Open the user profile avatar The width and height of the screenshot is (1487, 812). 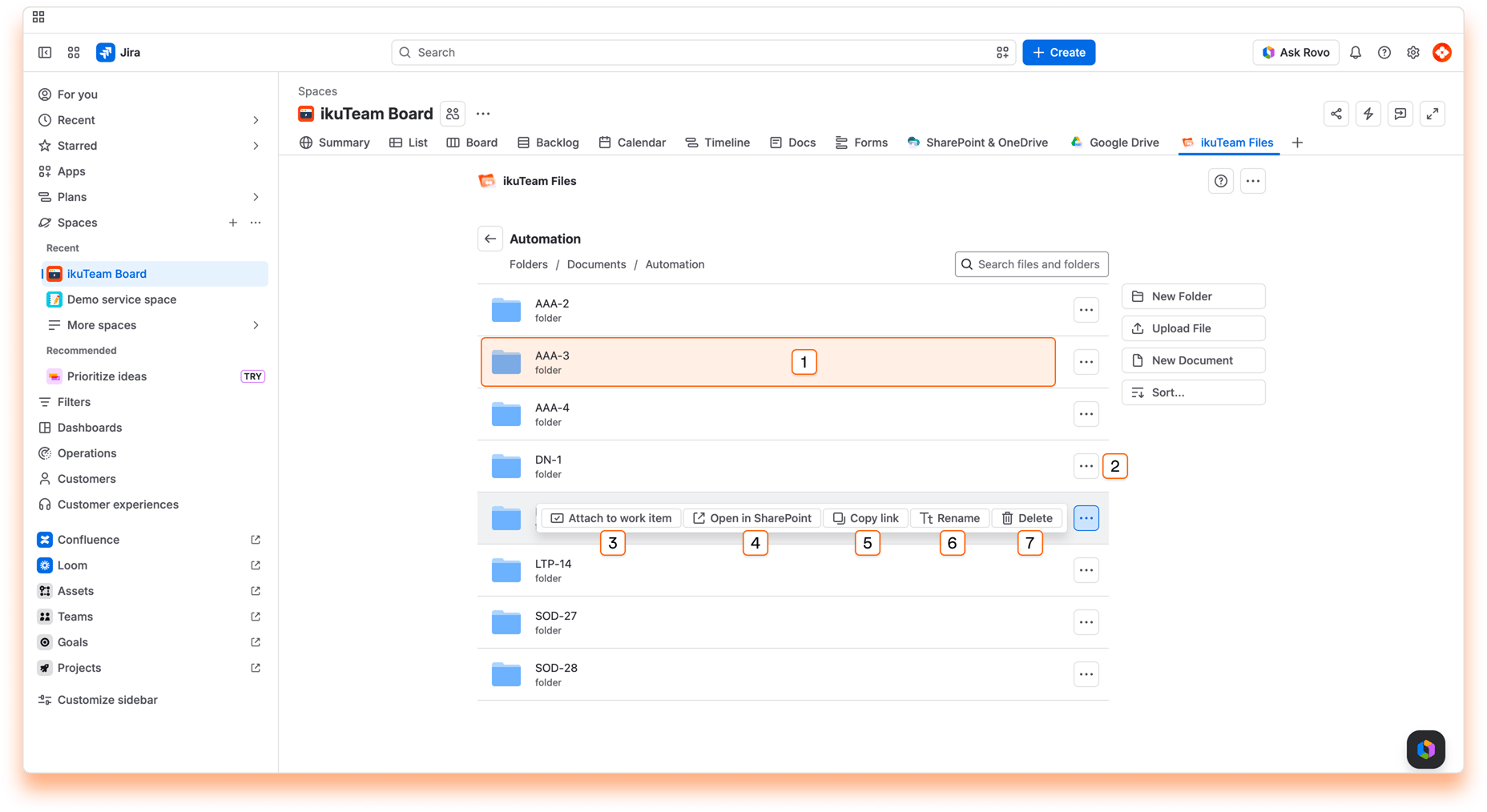click(1442, 52)
